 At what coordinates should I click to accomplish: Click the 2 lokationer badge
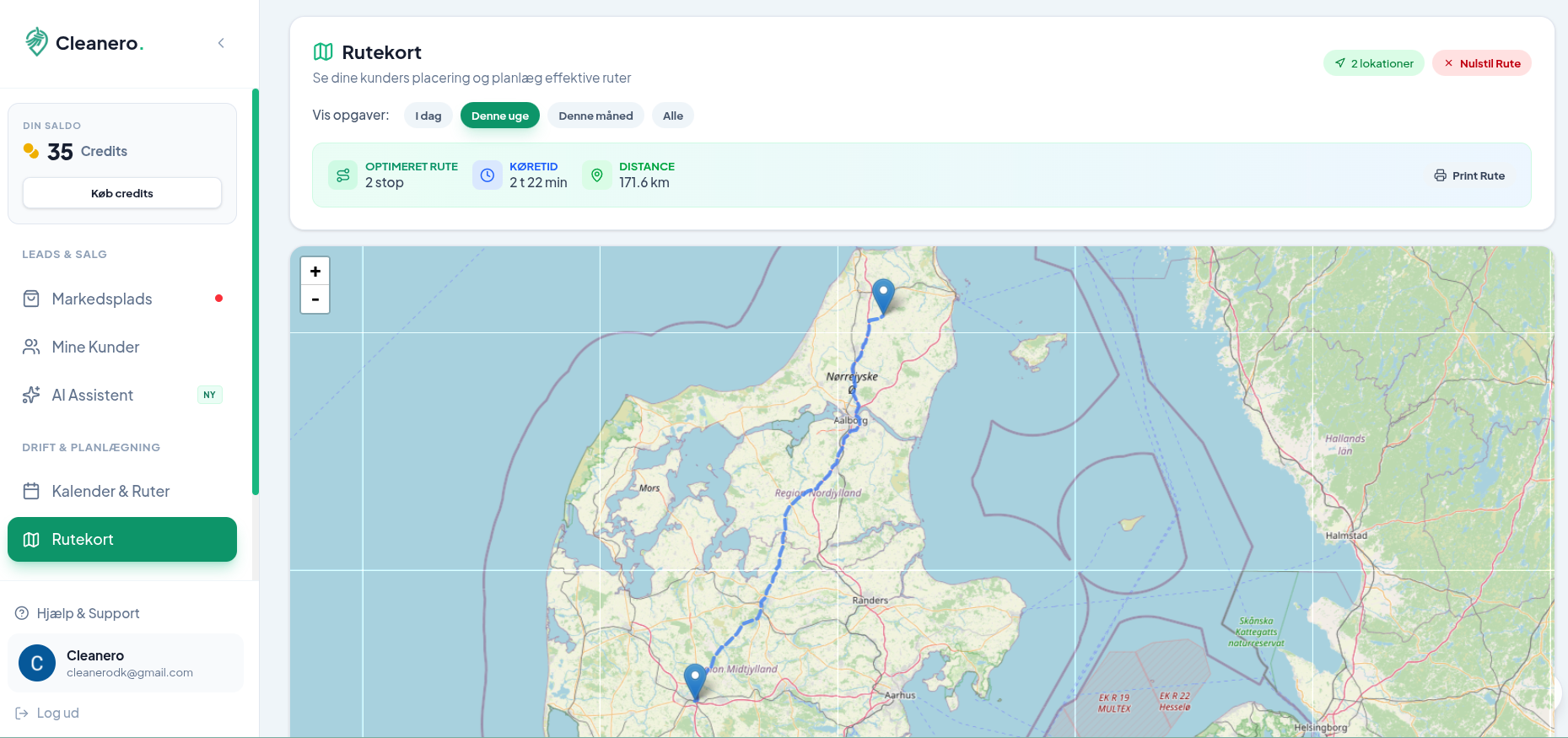pyautogui.click(x=1373, y=63)
